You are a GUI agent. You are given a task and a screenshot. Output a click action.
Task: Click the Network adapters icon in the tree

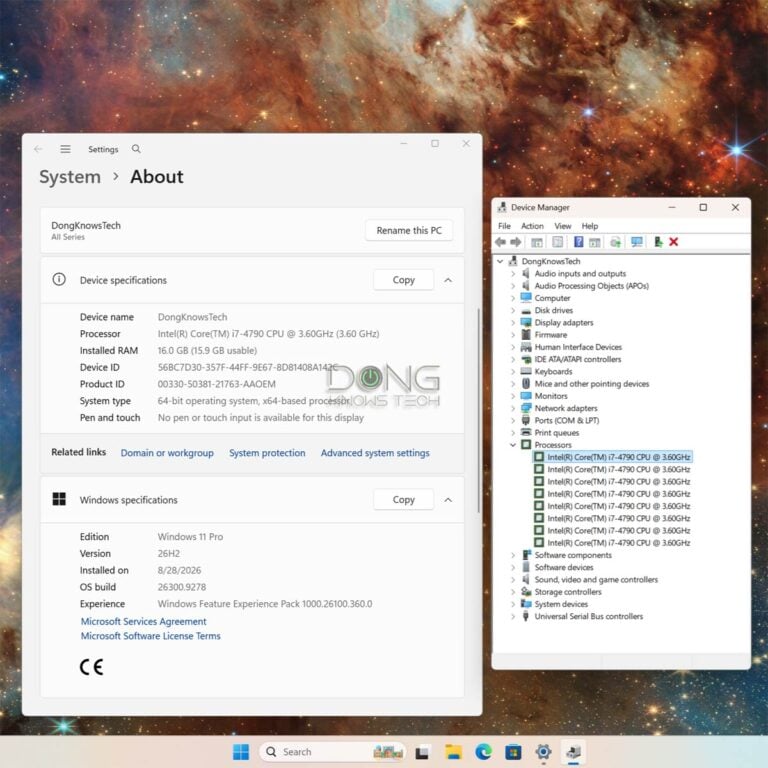(526, 408)
